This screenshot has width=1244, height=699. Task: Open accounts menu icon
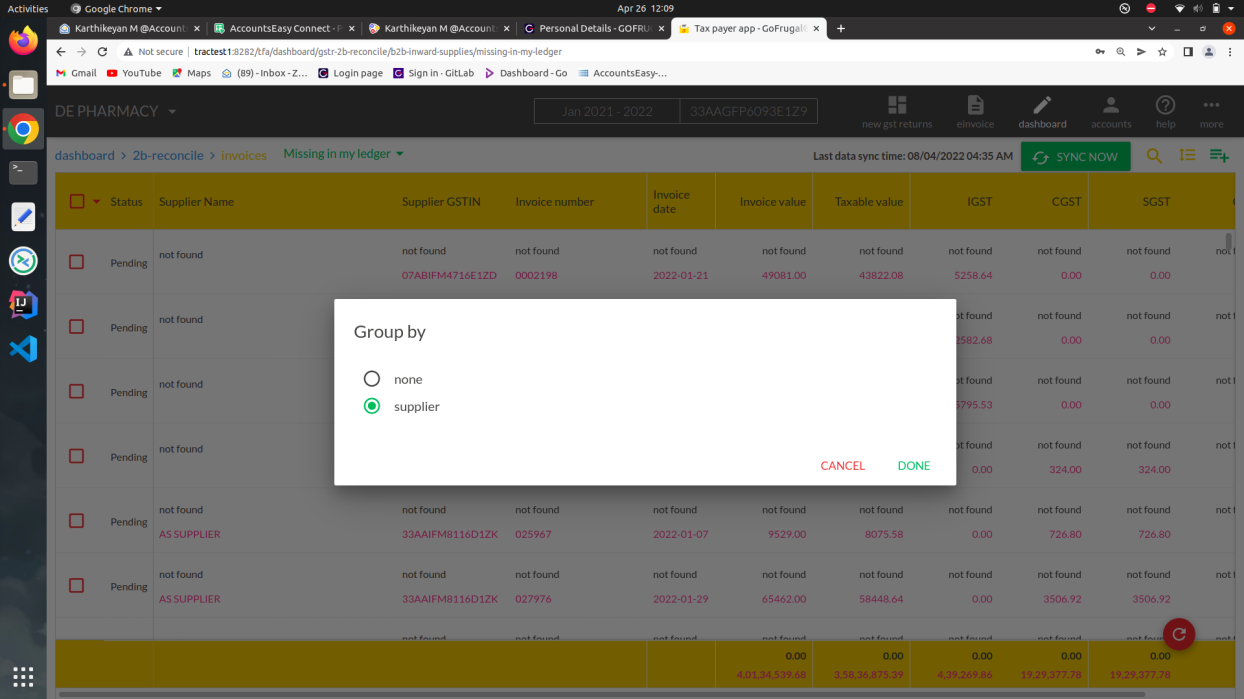click(1111, 112)
